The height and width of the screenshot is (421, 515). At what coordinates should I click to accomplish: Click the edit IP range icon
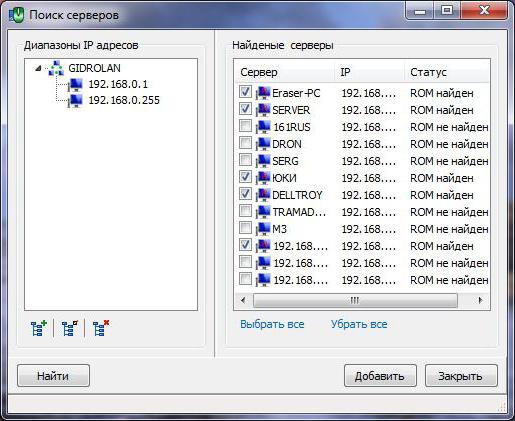coord(70,328)
